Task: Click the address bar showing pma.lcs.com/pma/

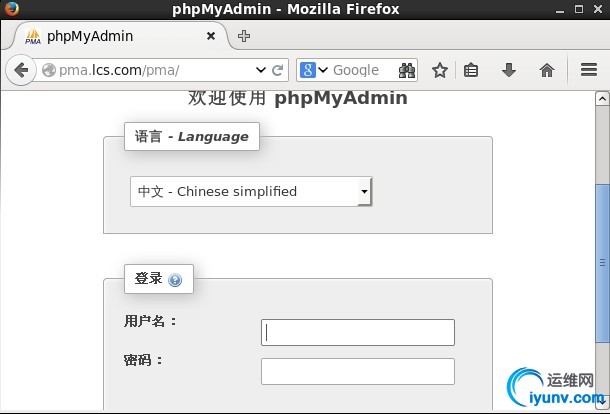Action: [x=150, y=70]
